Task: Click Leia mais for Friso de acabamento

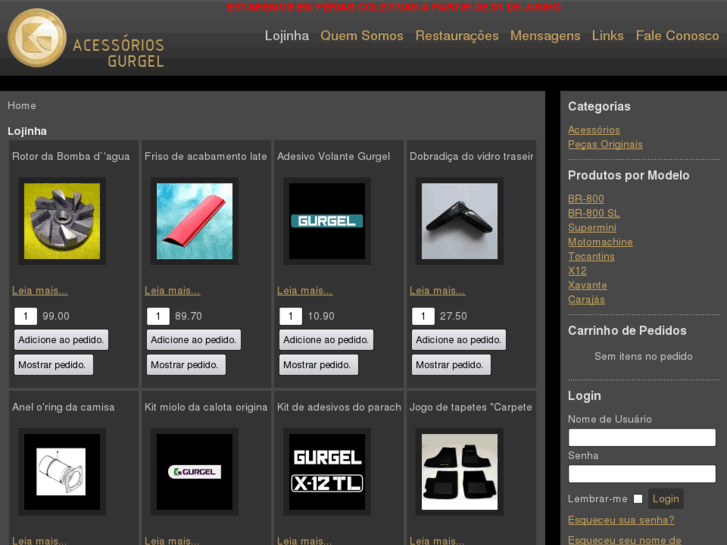Action: pos(172,291)
